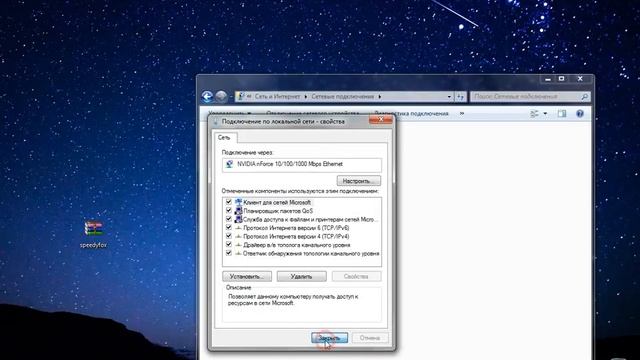Close the Network Connections explorer window
The height and width of the screenshot is (360, 640).
580,79
